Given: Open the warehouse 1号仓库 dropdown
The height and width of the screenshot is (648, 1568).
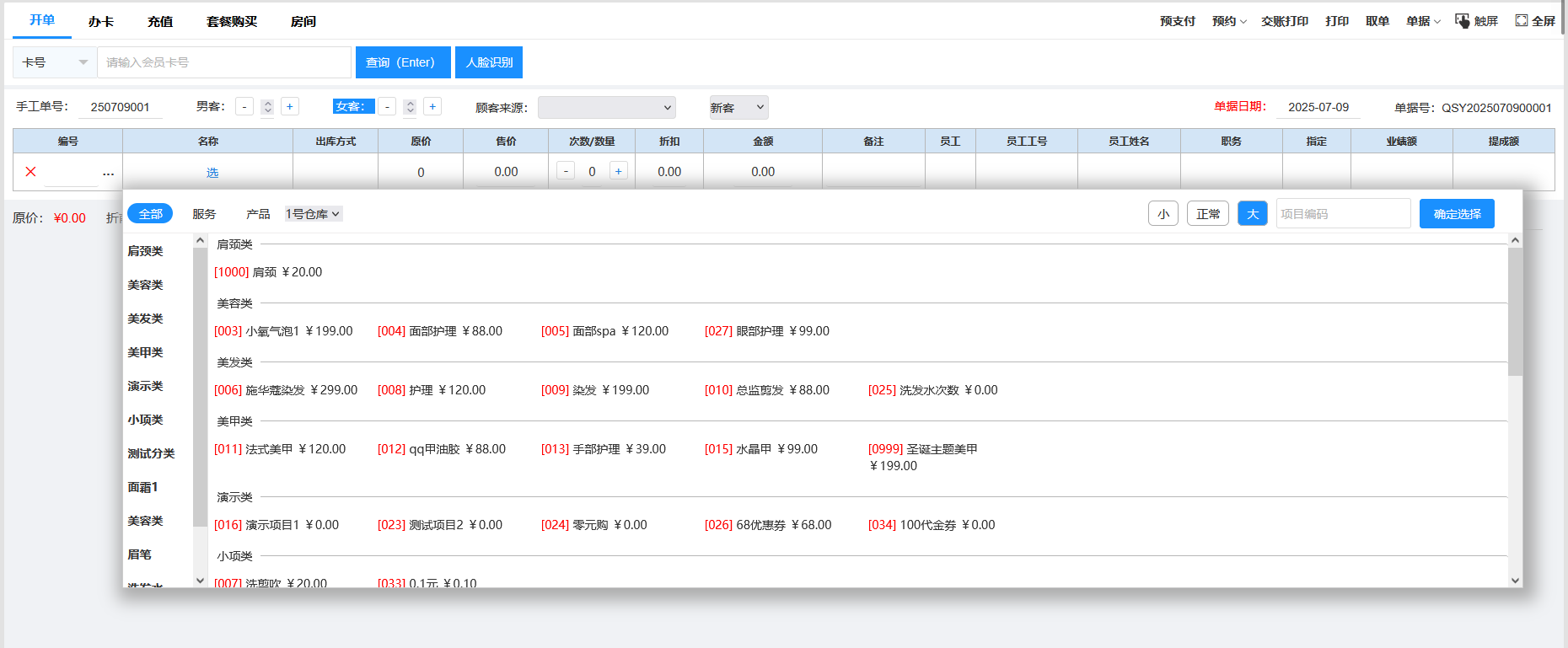Looking at the screenshot, I should click(313, 214).
